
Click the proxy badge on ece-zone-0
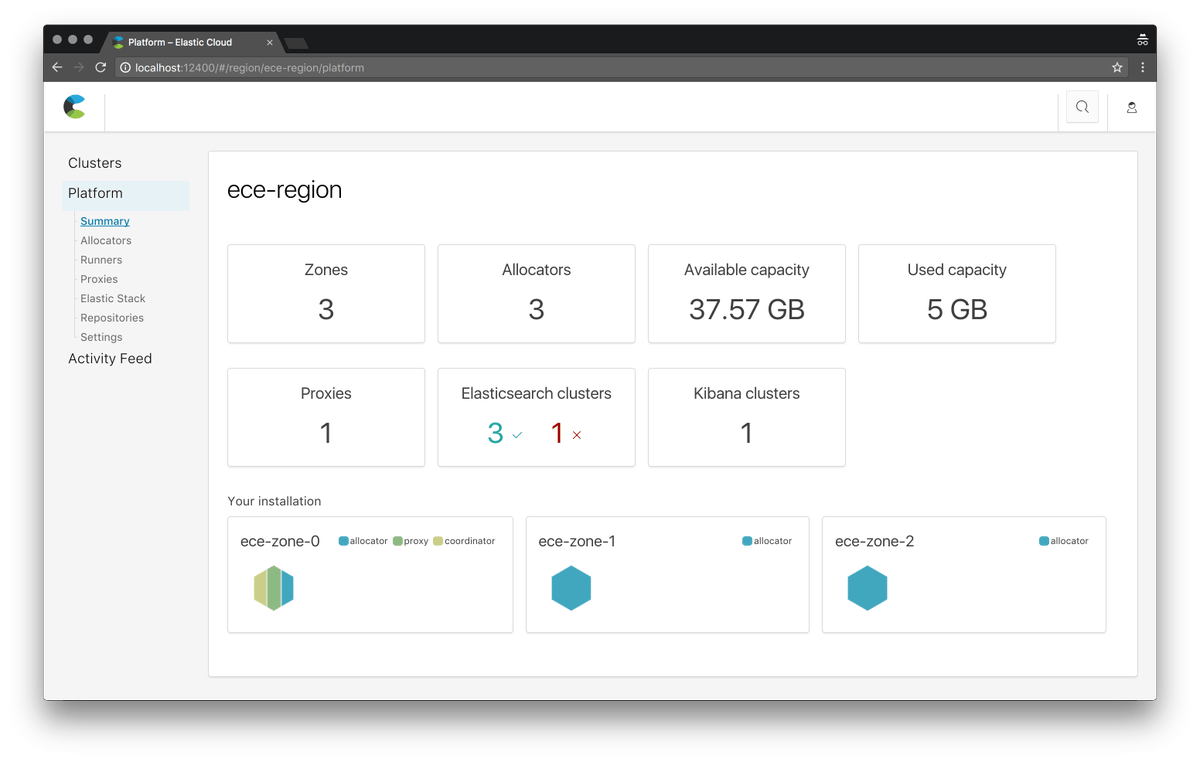pos(409,540)
